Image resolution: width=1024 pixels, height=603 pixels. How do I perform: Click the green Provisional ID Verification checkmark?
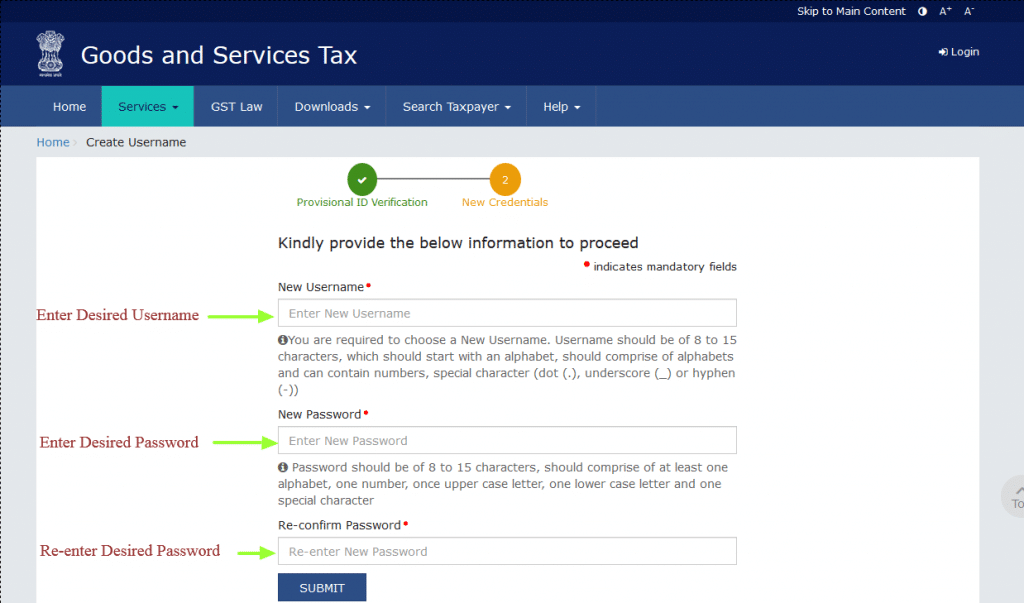[x=362, y=179]
